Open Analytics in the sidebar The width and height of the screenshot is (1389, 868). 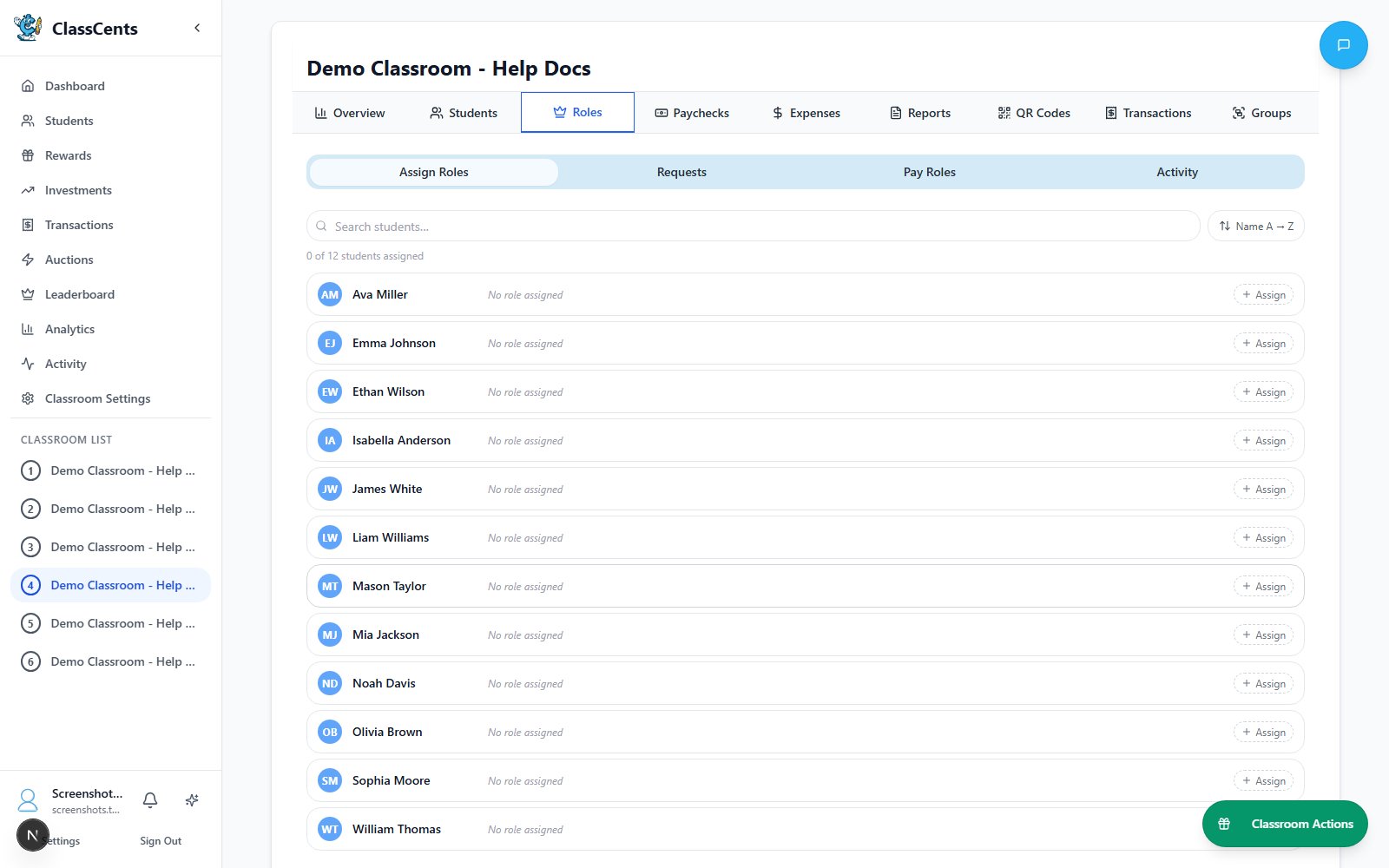110,329
